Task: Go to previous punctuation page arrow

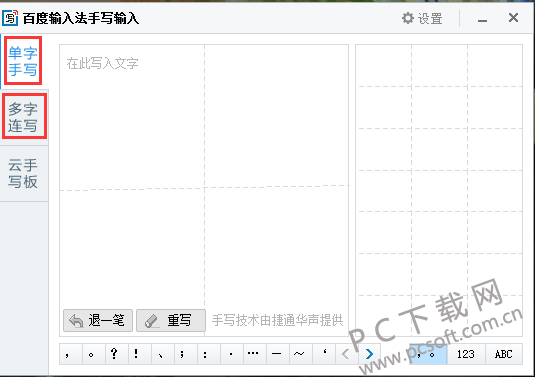Action: click(346, 354)
